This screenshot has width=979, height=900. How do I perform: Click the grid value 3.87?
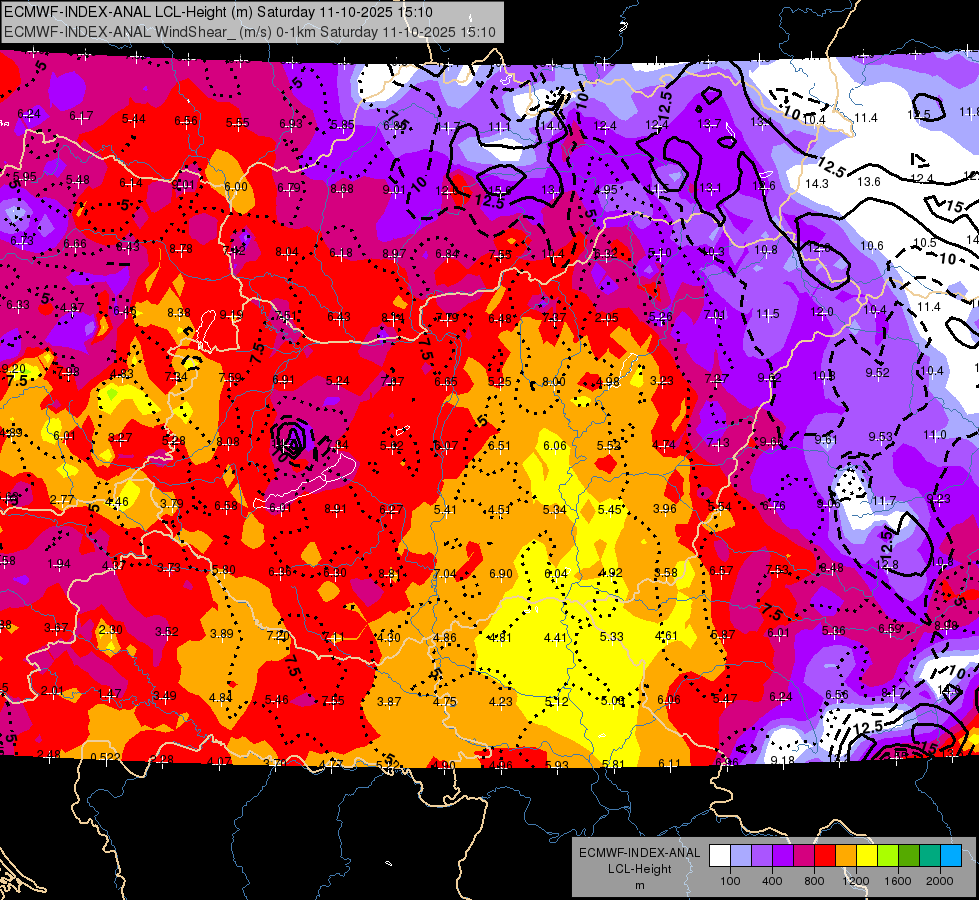tap(389, 701)
